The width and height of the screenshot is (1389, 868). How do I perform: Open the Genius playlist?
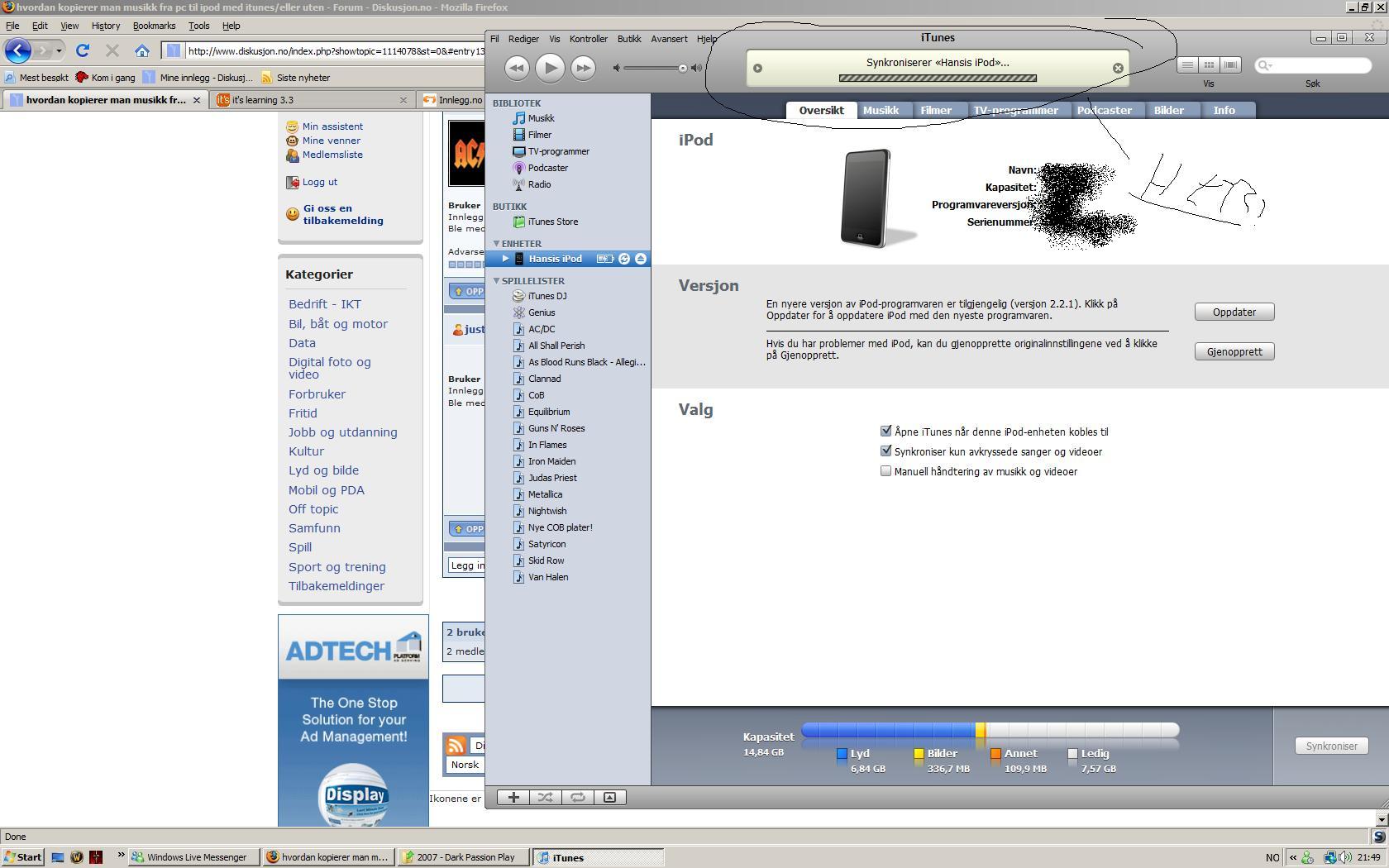542,312
